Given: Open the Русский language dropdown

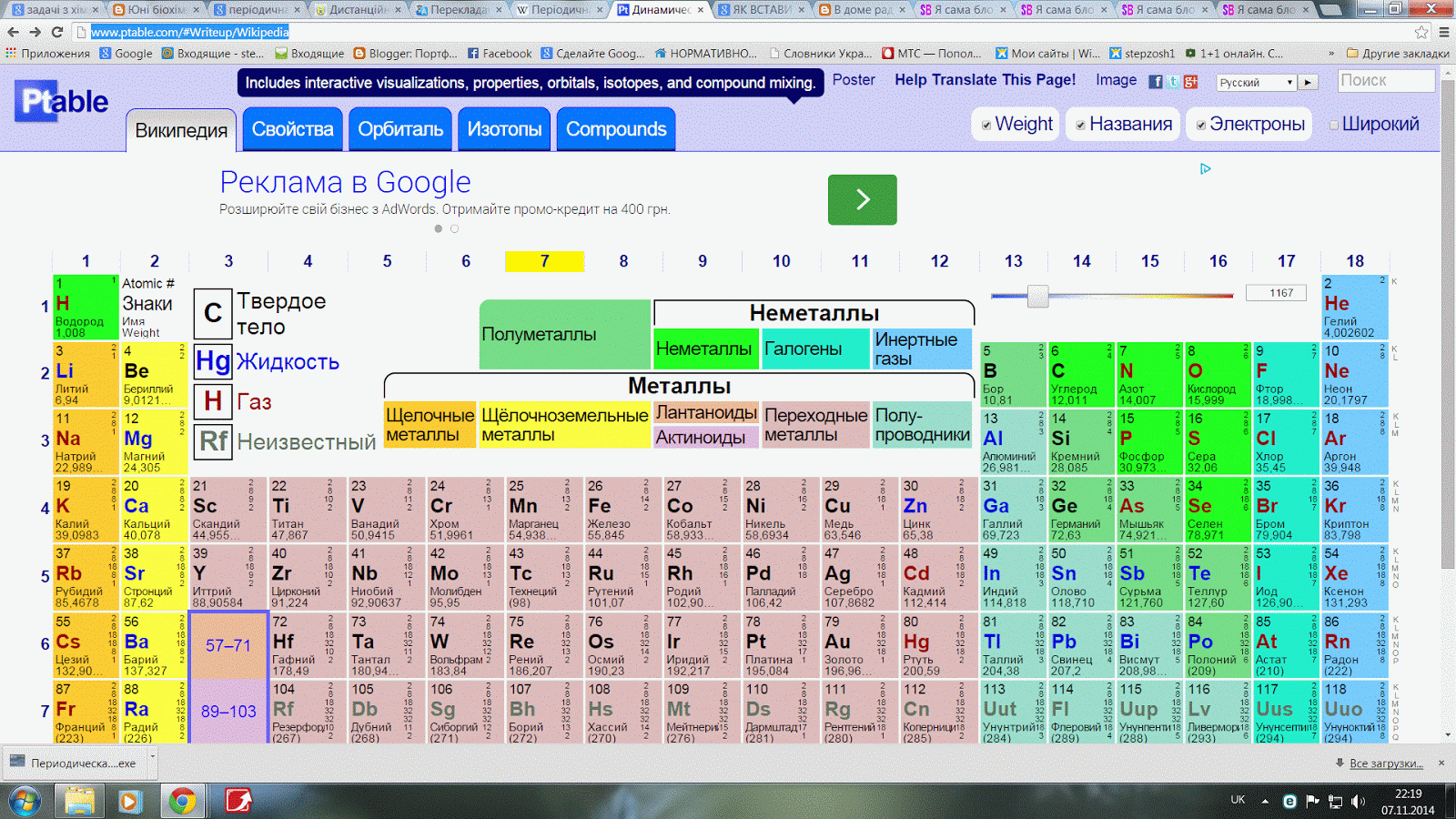Looking at the screenshot, I should pos(1256,82).
